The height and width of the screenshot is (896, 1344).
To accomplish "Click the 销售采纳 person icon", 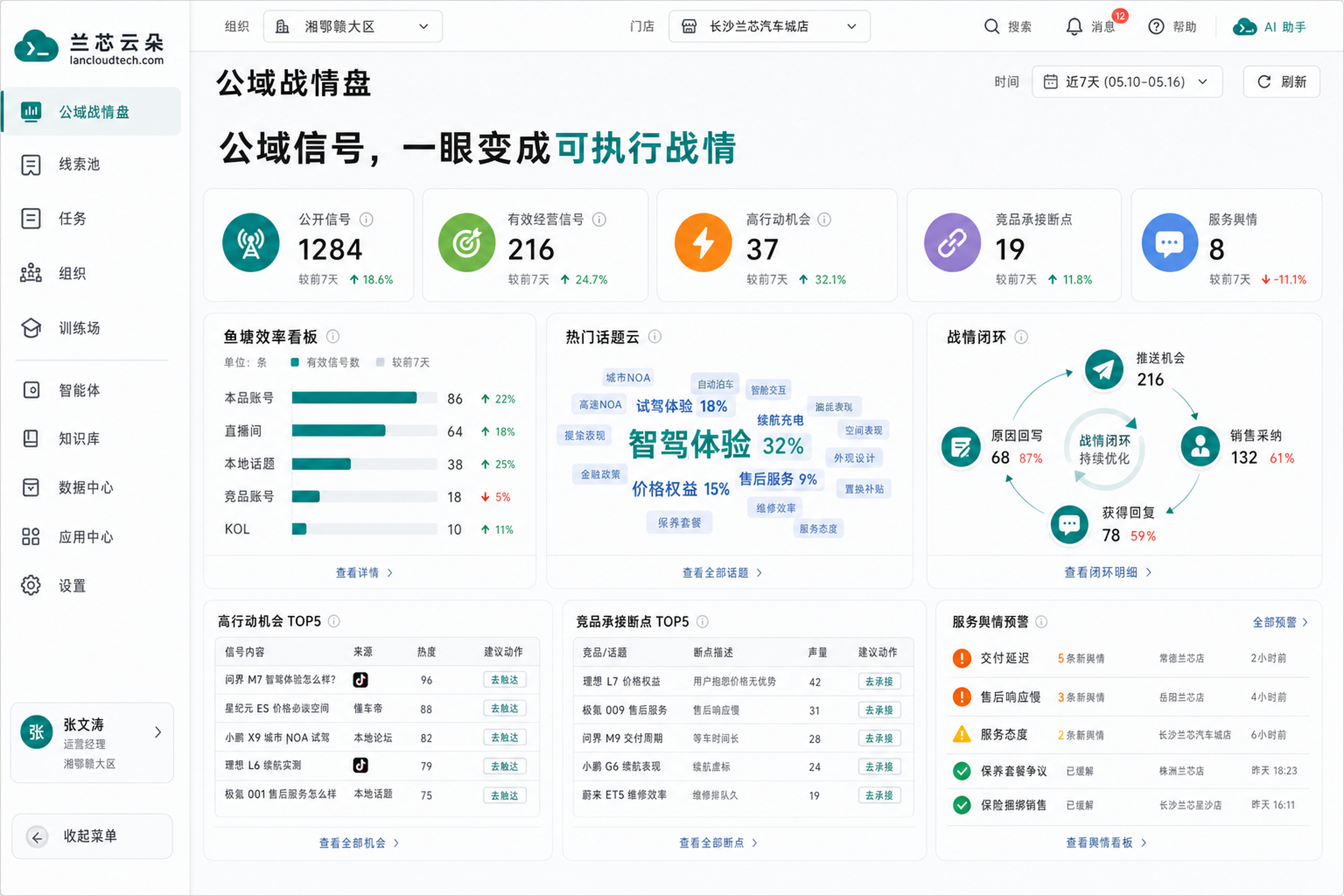I will (x=1200, y=447).
